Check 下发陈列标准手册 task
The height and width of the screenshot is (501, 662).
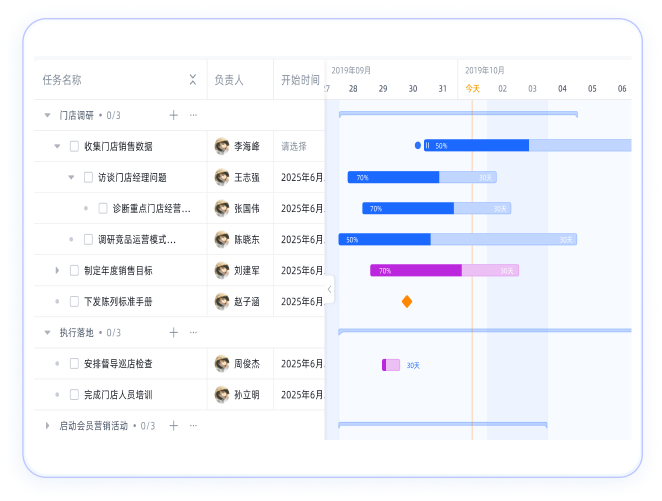coord(74,301)
